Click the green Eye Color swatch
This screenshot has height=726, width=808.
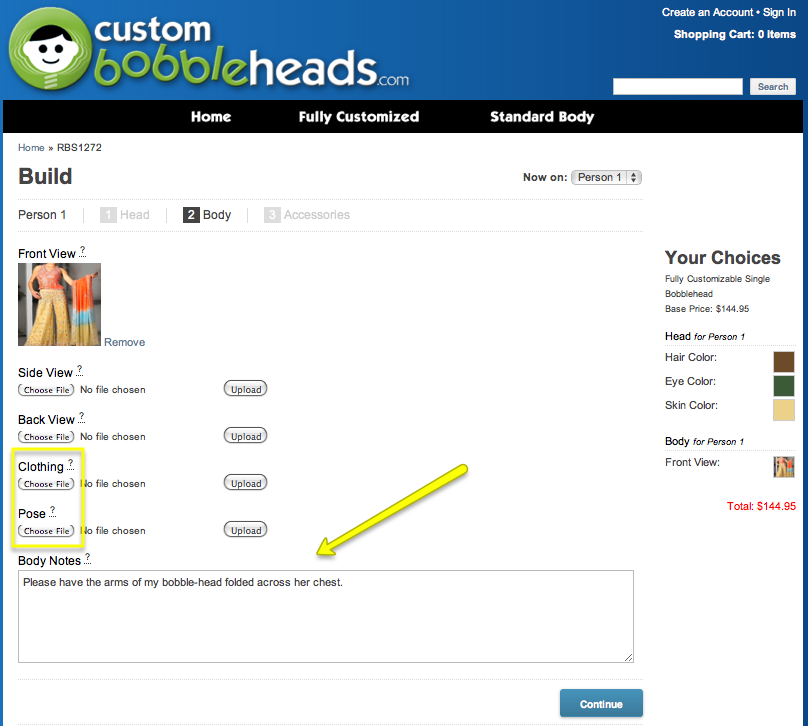(x=783, y=385)
